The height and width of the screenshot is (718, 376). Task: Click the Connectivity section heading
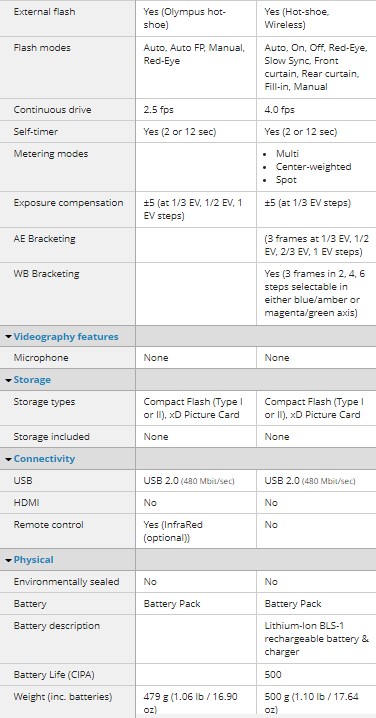pyautogui.click(x=44, y=458)
